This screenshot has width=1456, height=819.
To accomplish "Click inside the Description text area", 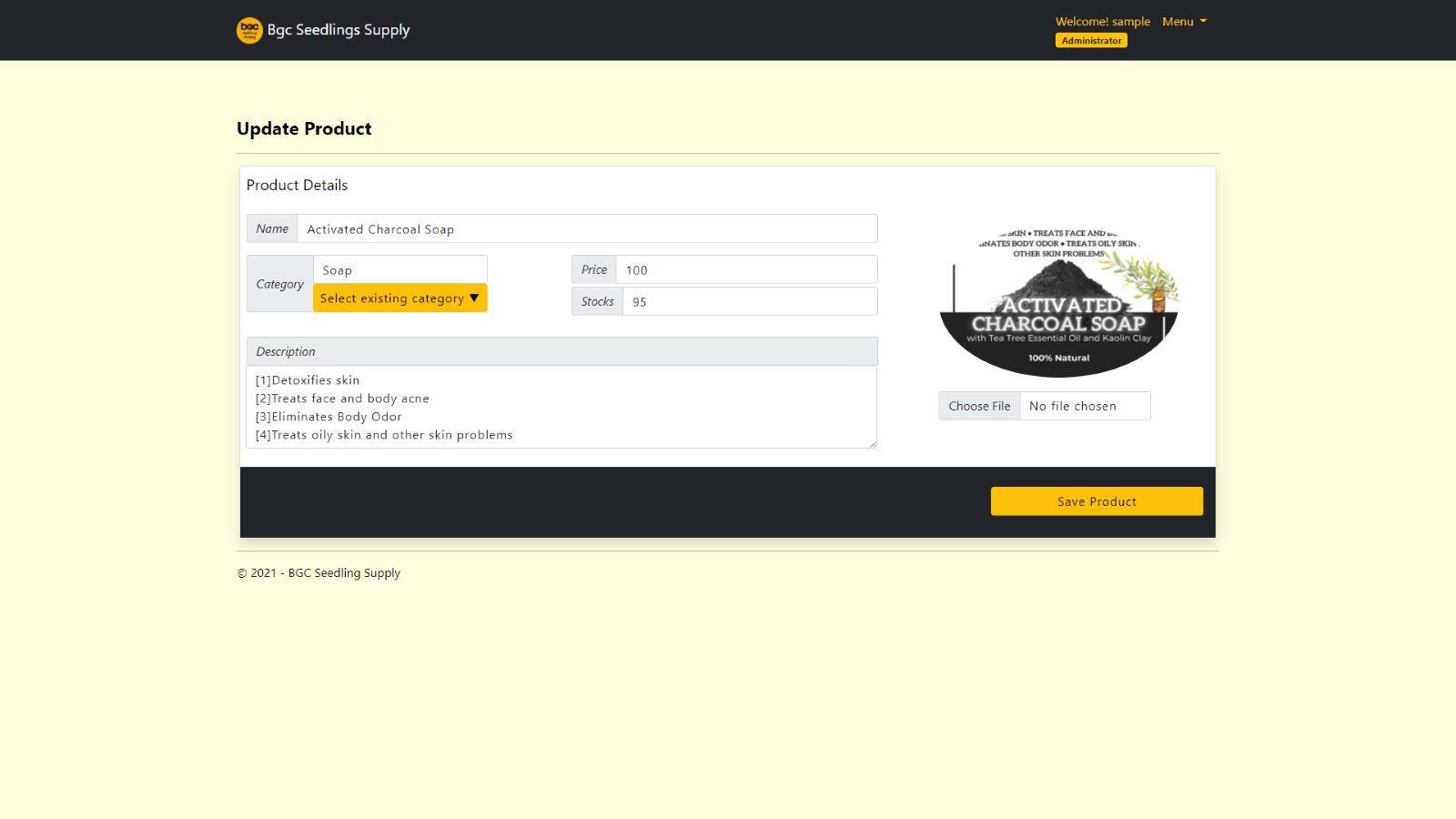I will point(561,407).
